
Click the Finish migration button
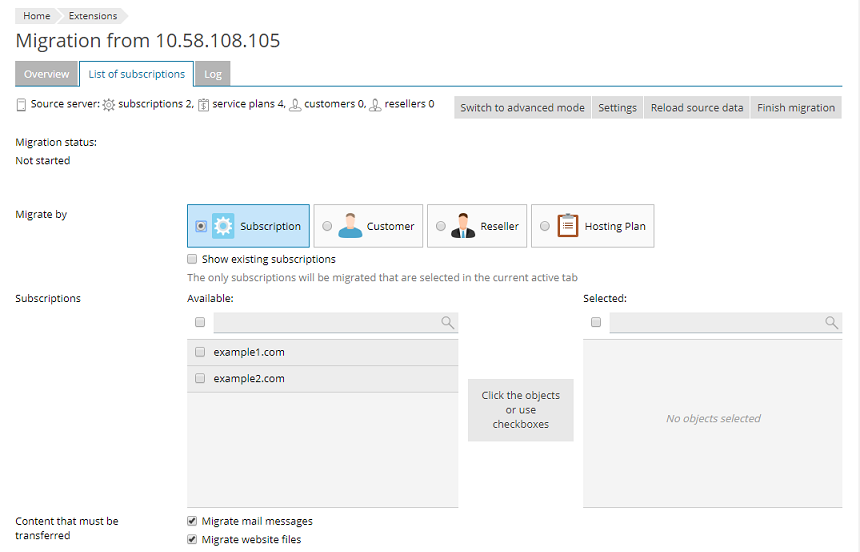tap(795, 108)
